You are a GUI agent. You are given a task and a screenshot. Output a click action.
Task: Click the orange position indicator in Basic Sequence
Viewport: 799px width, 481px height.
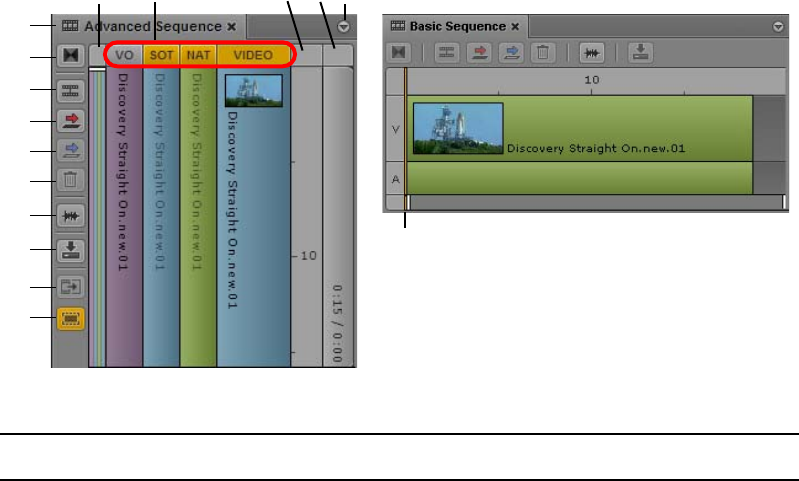pos(406,139)
